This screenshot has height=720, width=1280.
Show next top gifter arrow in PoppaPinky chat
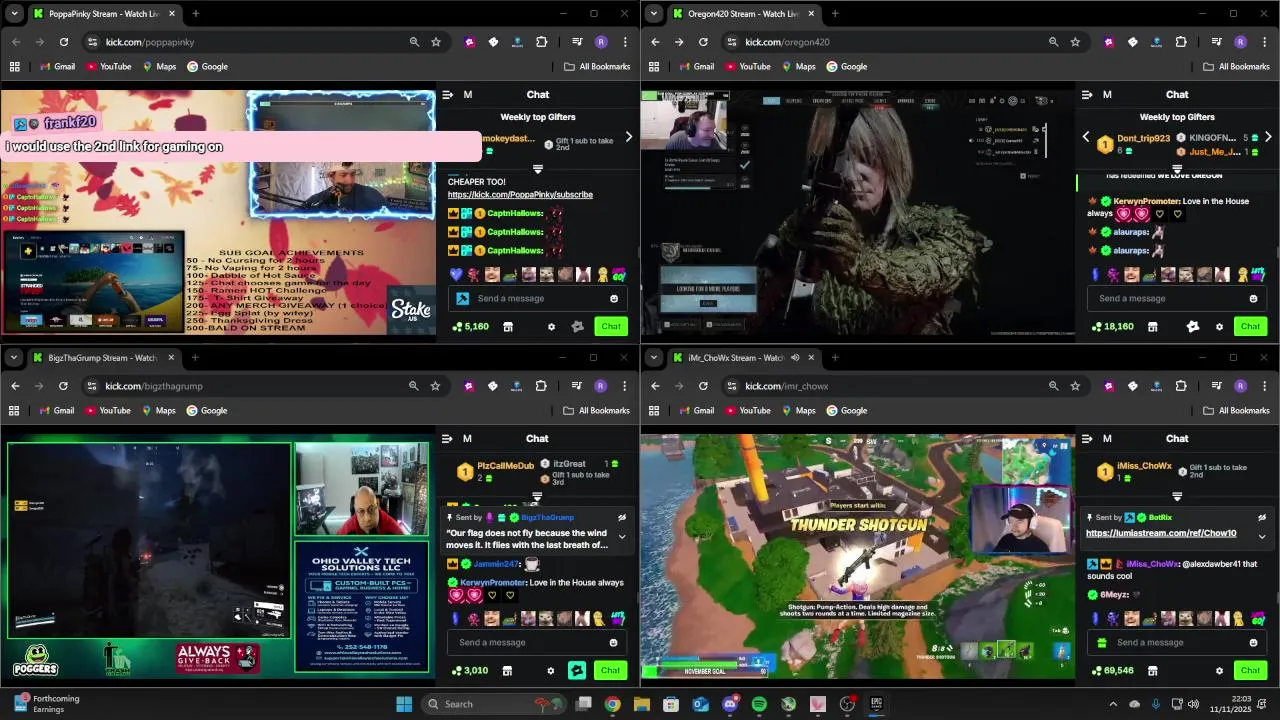click(x=628, y=137)
